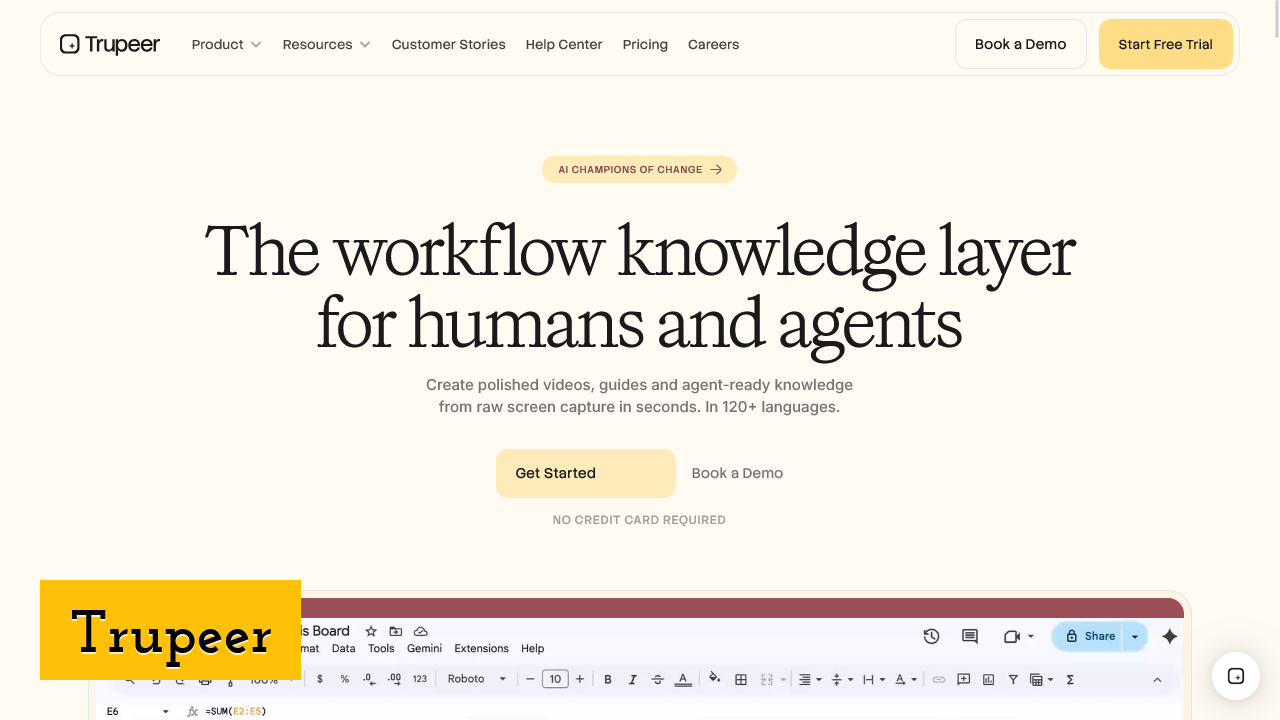Toggle strikethrough formatting
The height and width of the screenshot is (720, 1280).
click(657, 679)
